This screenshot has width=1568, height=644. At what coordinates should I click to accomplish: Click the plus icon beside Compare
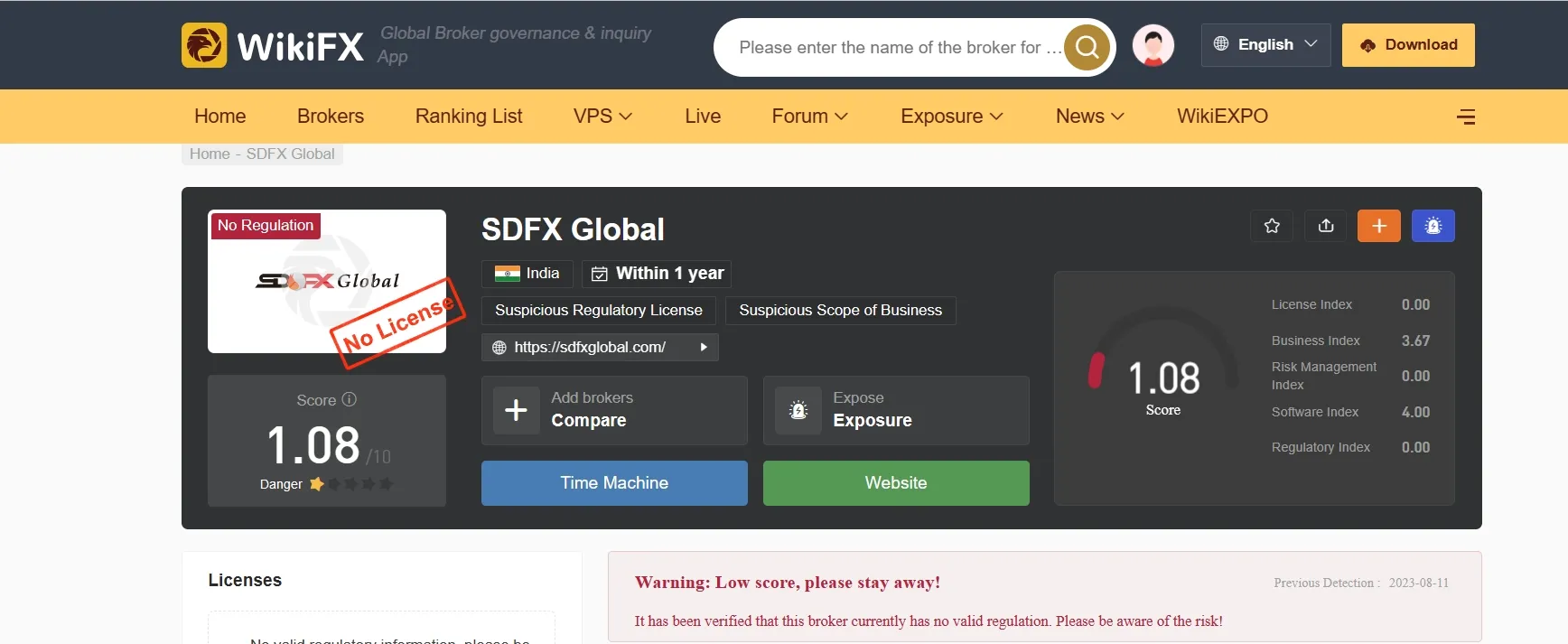coord(516,410)
